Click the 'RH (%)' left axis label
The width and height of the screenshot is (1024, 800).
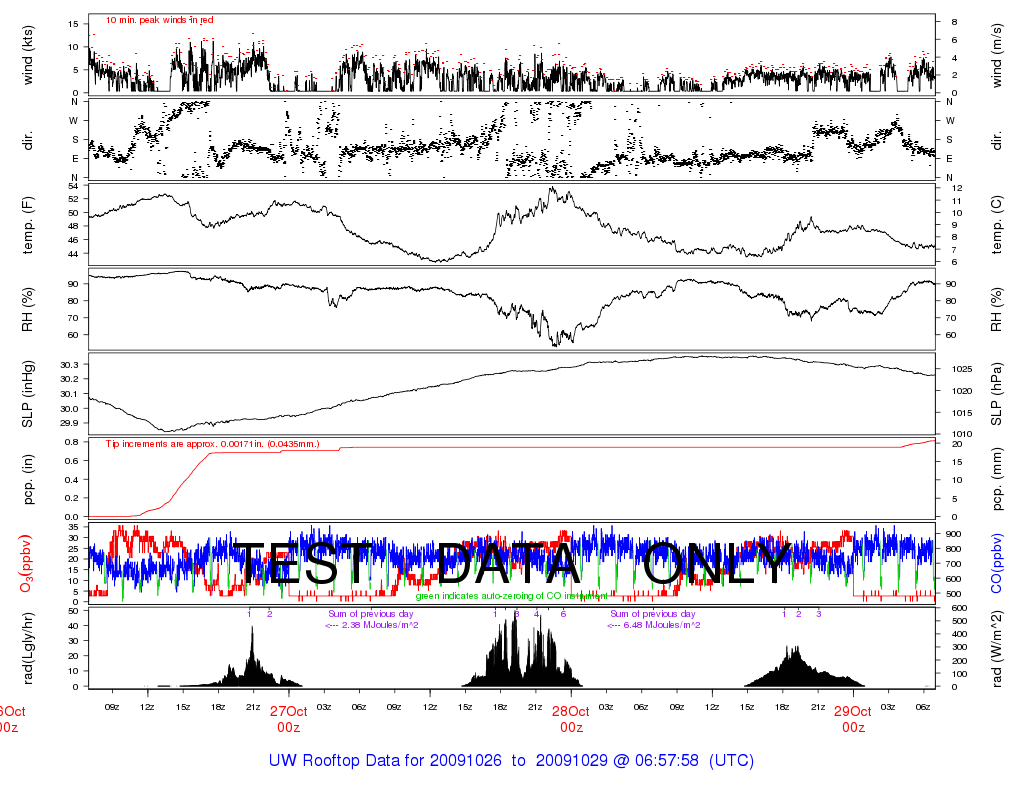tap(27, 310)
